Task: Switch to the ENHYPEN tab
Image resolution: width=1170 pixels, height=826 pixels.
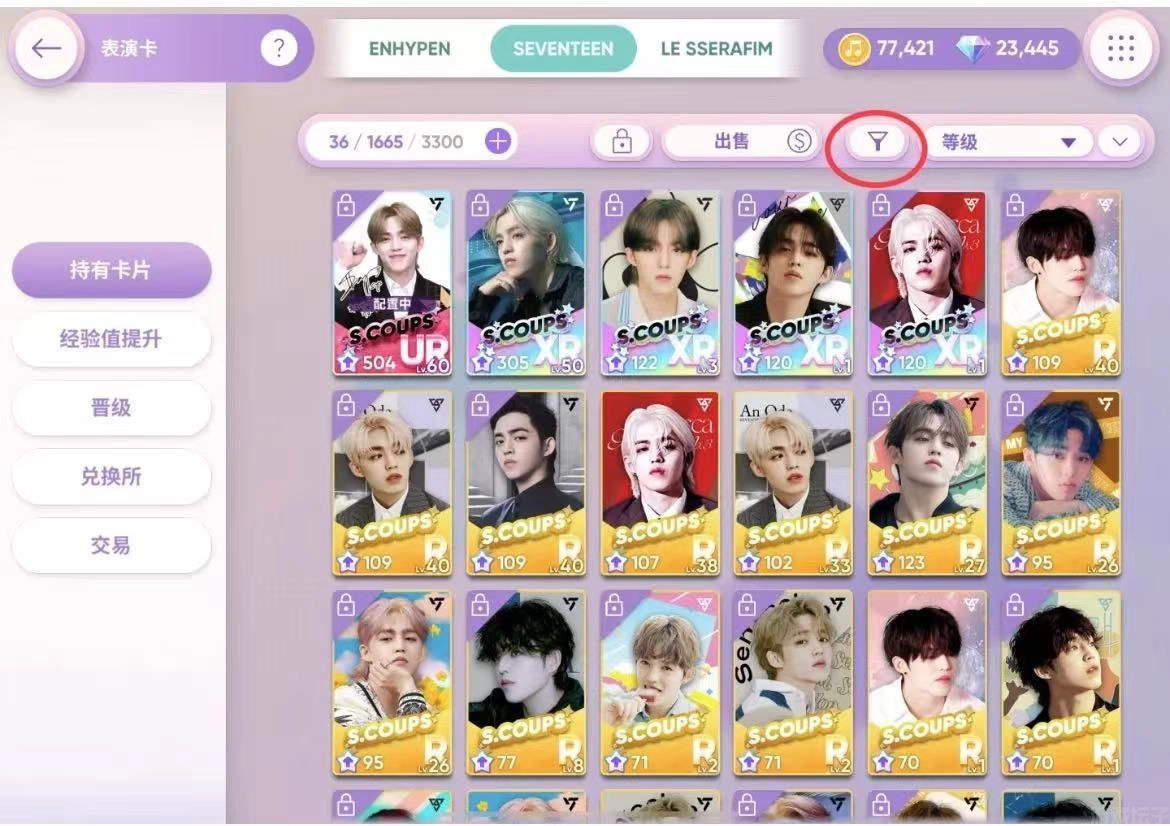Action: tap(410, 49)
